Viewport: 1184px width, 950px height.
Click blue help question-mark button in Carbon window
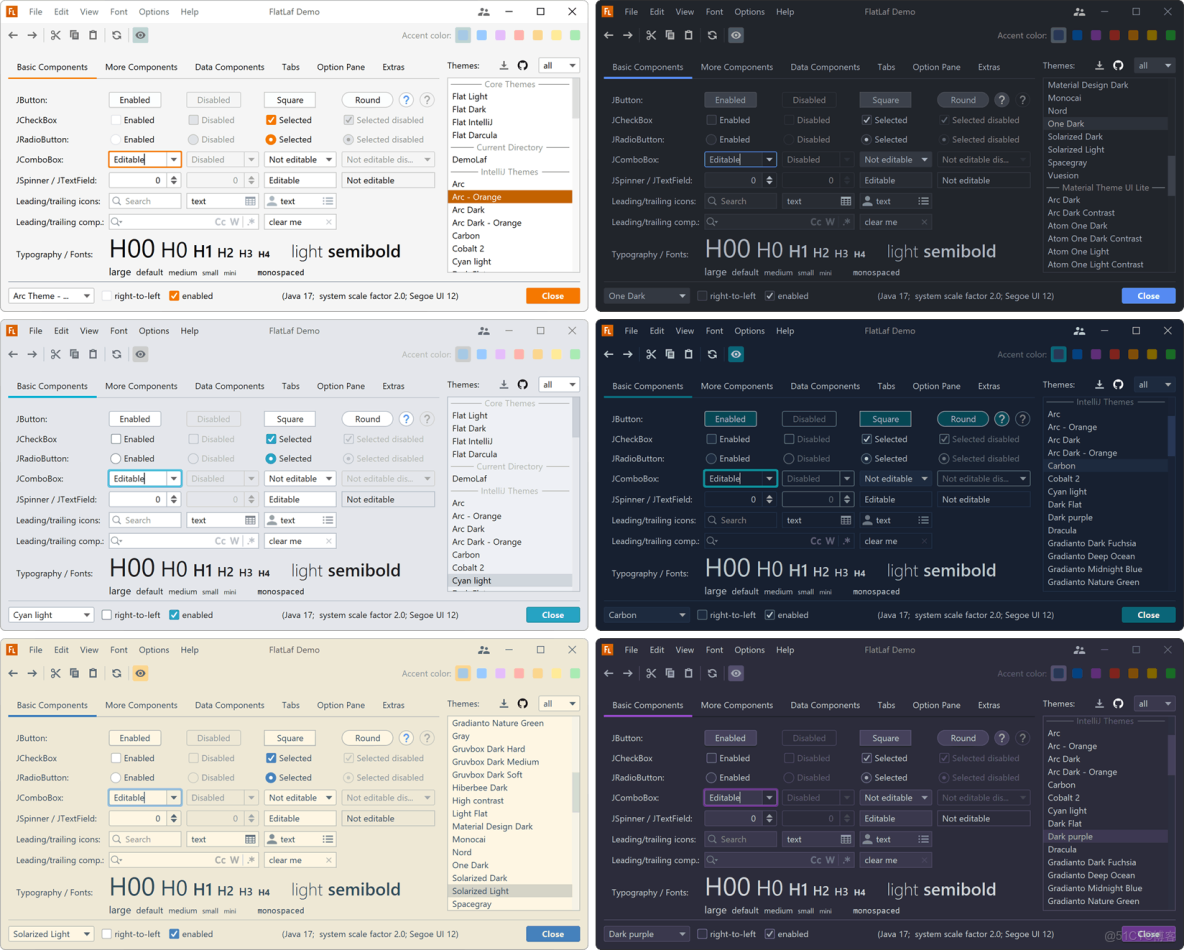(1002, 419)
